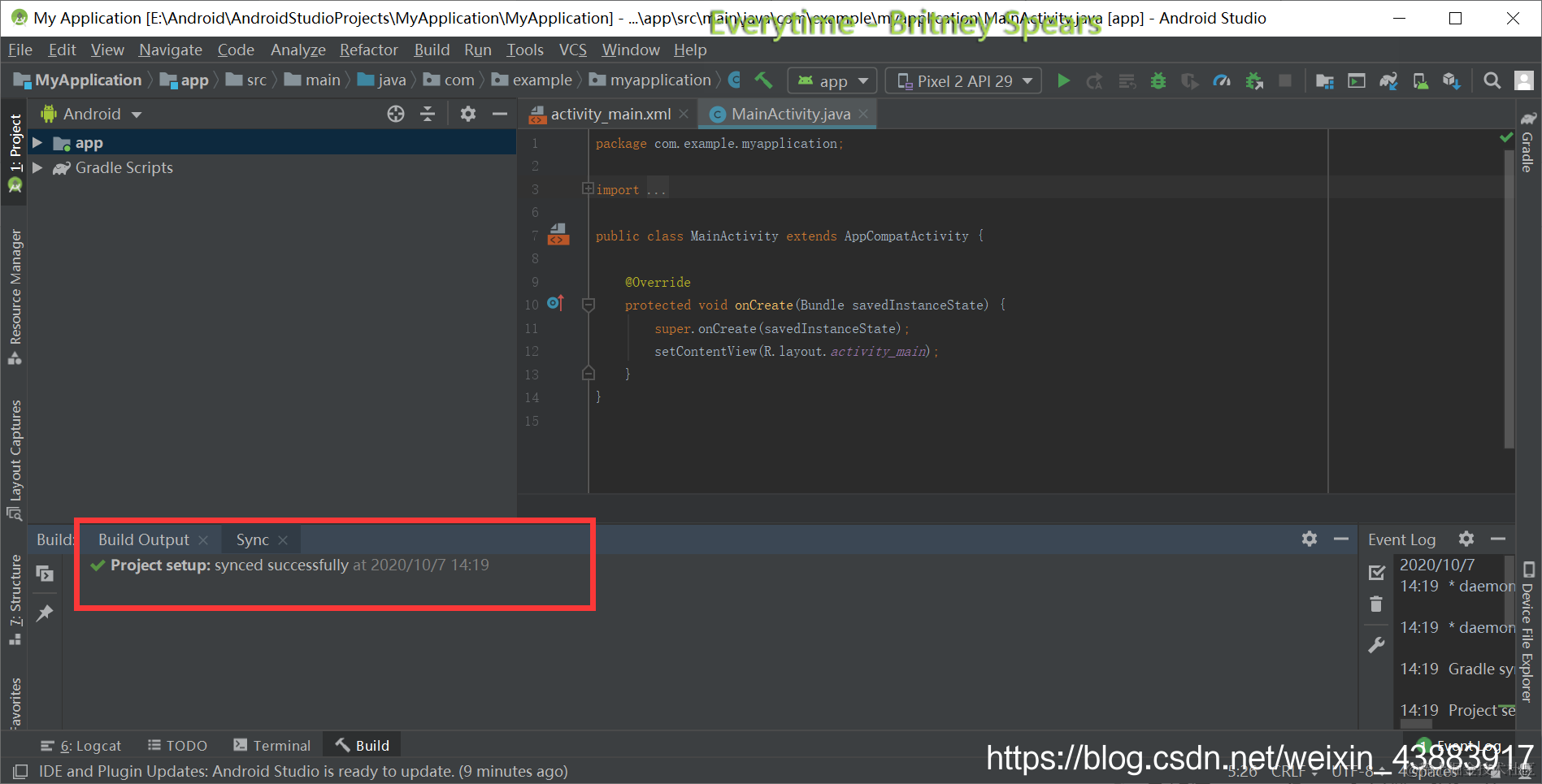This screenshot has height=784, width=1542.
Task: Toggle the 1: Project side tool window
Action: click(x=15, y=152)
